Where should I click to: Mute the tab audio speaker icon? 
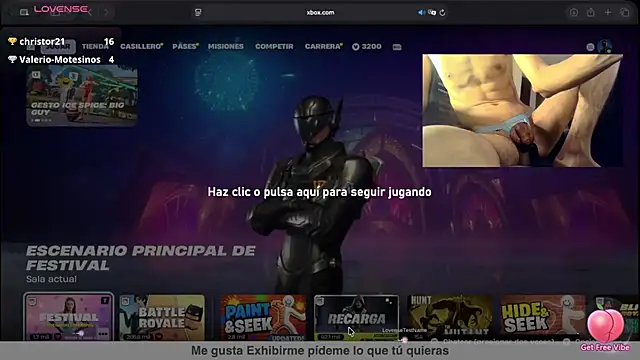[421, 13]
